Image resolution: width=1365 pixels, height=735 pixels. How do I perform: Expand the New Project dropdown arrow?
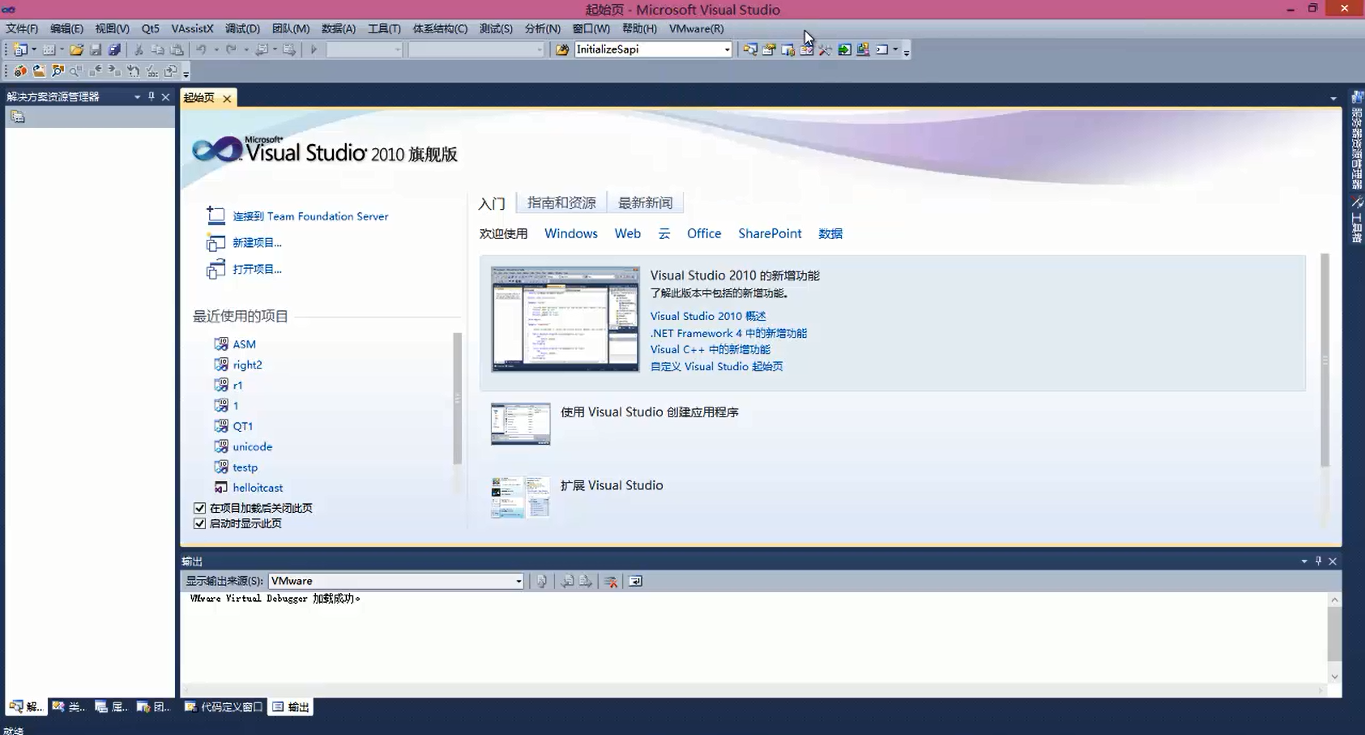pyautogui.click(x=34, y=49)
